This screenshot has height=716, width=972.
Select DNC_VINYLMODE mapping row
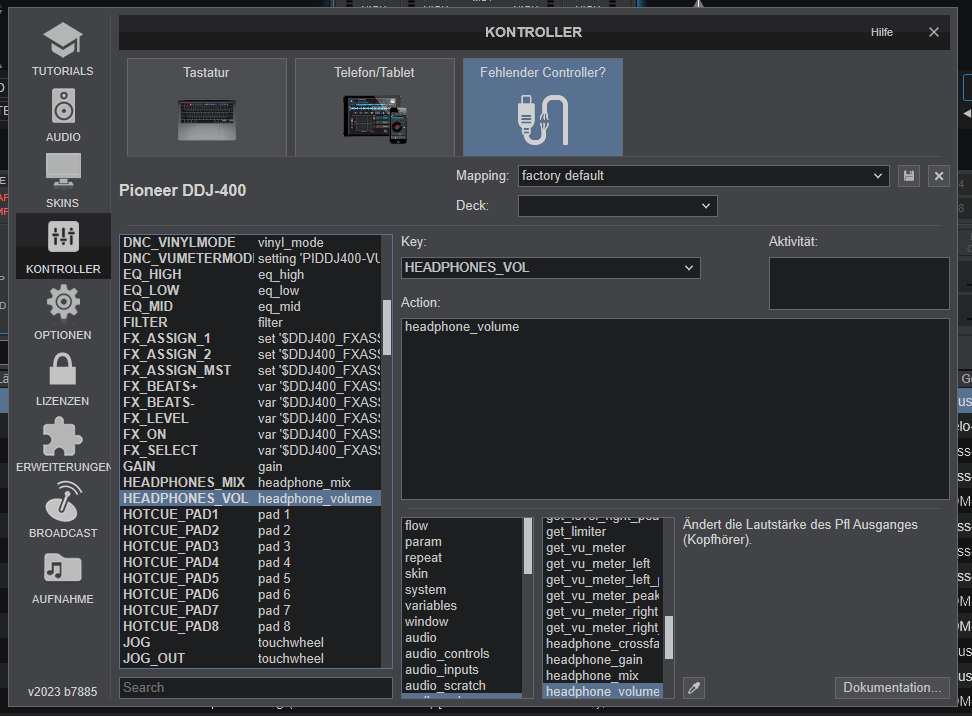click(x=250, y=242)
